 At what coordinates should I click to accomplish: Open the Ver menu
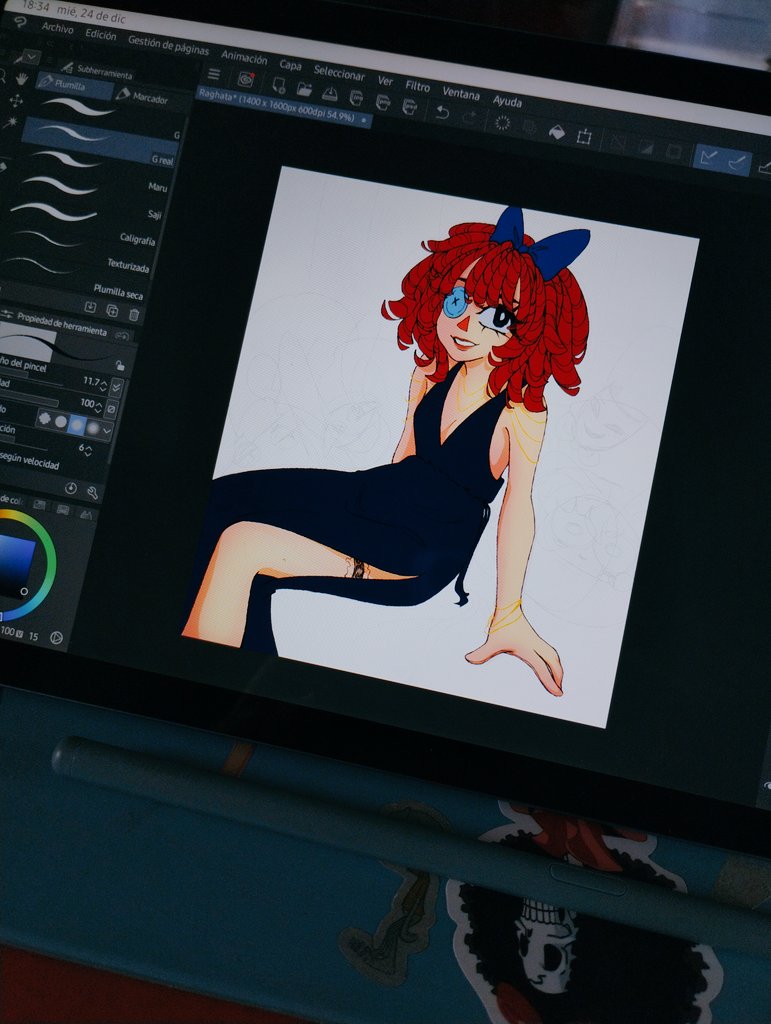click(x=385, y=80)
